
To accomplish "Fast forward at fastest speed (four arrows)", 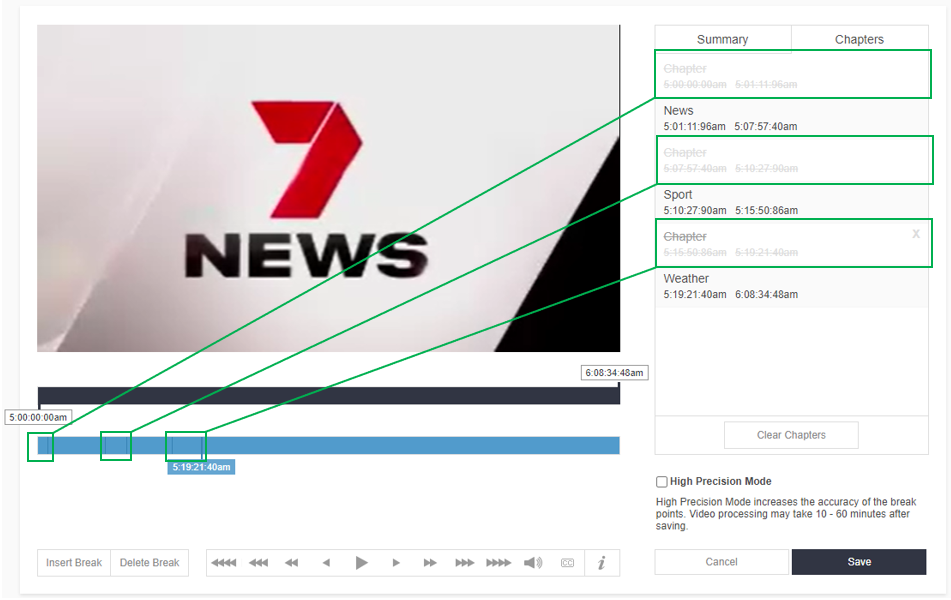I will pyautogui.click(x=499, y=563).
